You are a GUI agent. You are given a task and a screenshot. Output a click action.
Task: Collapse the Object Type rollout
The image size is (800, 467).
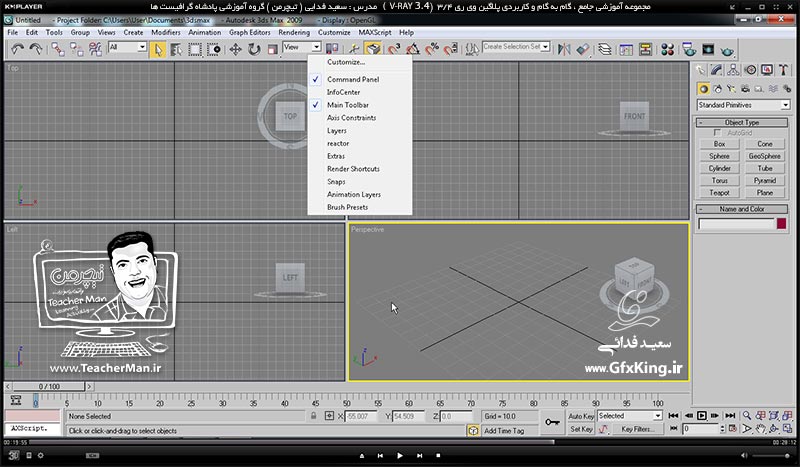pyautogui.click(x=742, y=122)
